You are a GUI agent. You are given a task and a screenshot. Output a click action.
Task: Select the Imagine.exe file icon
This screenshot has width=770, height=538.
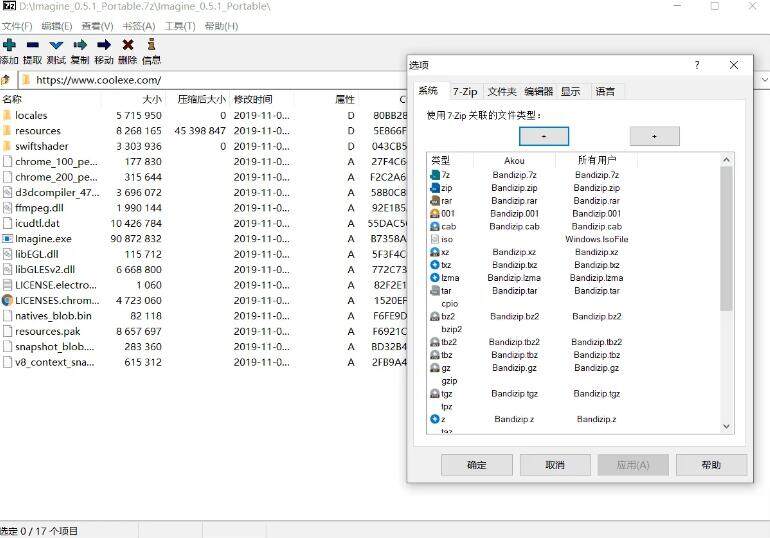(x=7, y=239)
